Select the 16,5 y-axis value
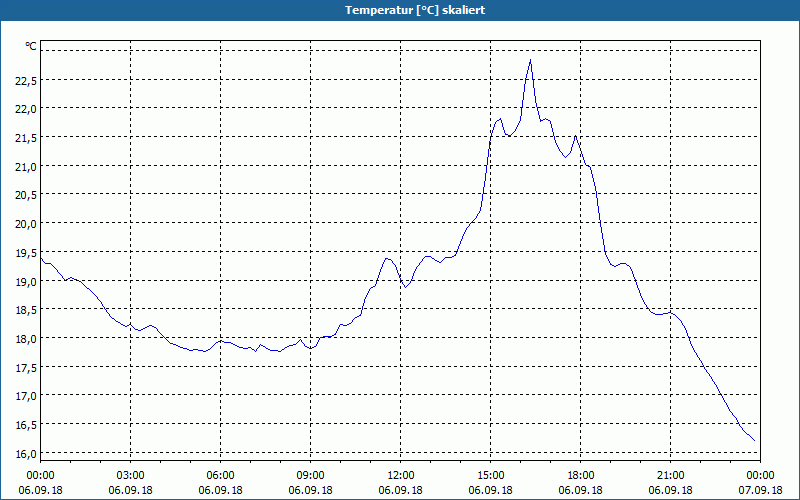The height and width of the screenshot is (500, 800). (26, 424)
